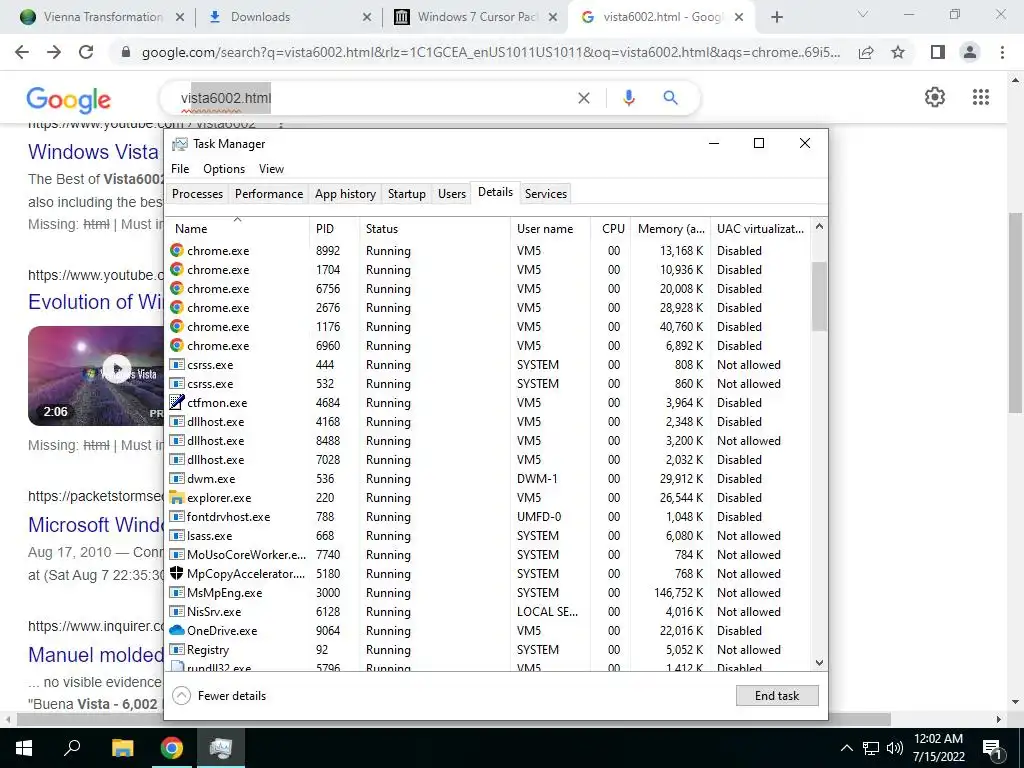Image resolution: width=1024 pixels, height=768 pixels.
Task: Open the Chrome tab search chevron
Action: coord(862,14)
